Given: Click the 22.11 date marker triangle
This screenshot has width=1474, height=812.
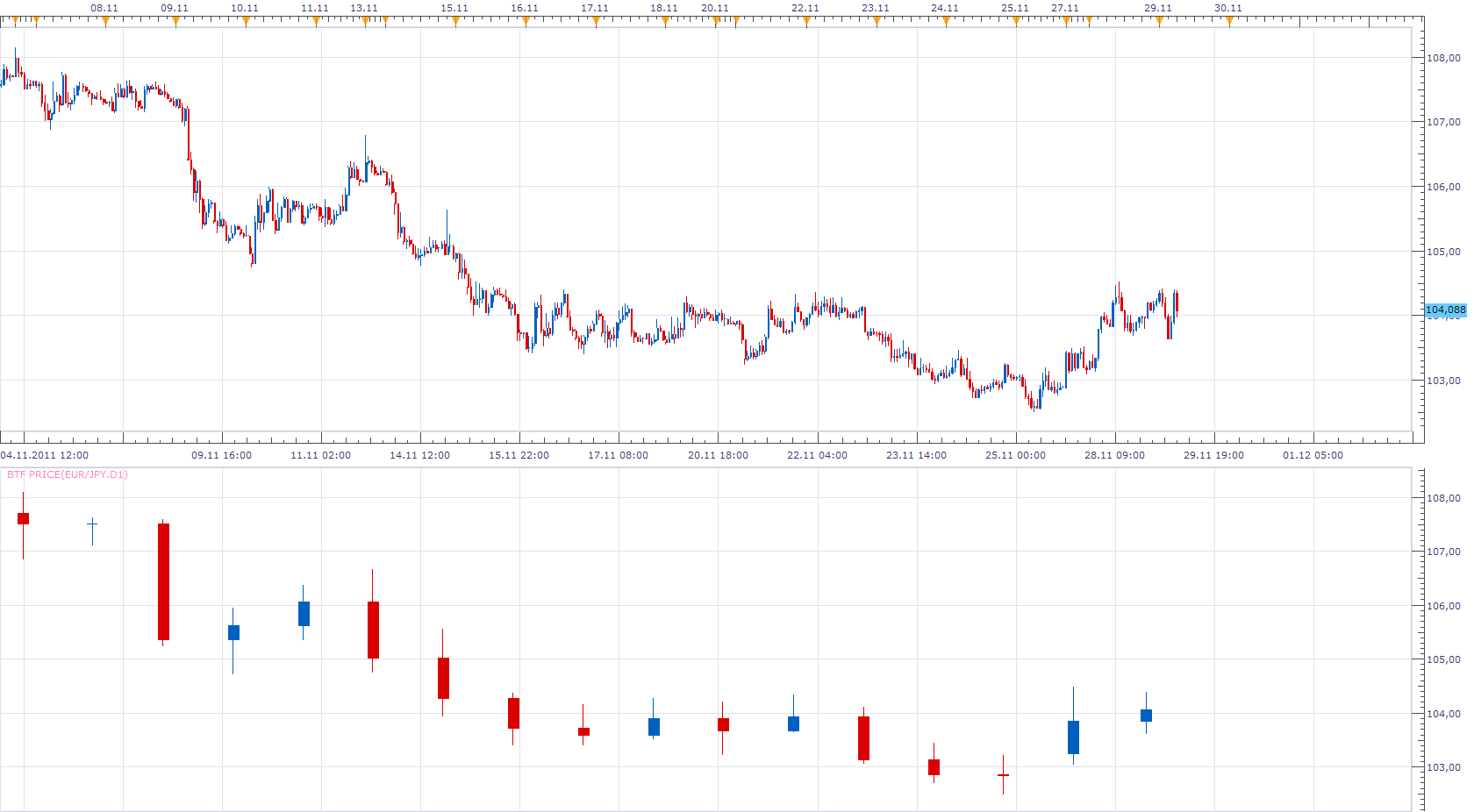Looking at the screenshot, I should pos(806,21).
